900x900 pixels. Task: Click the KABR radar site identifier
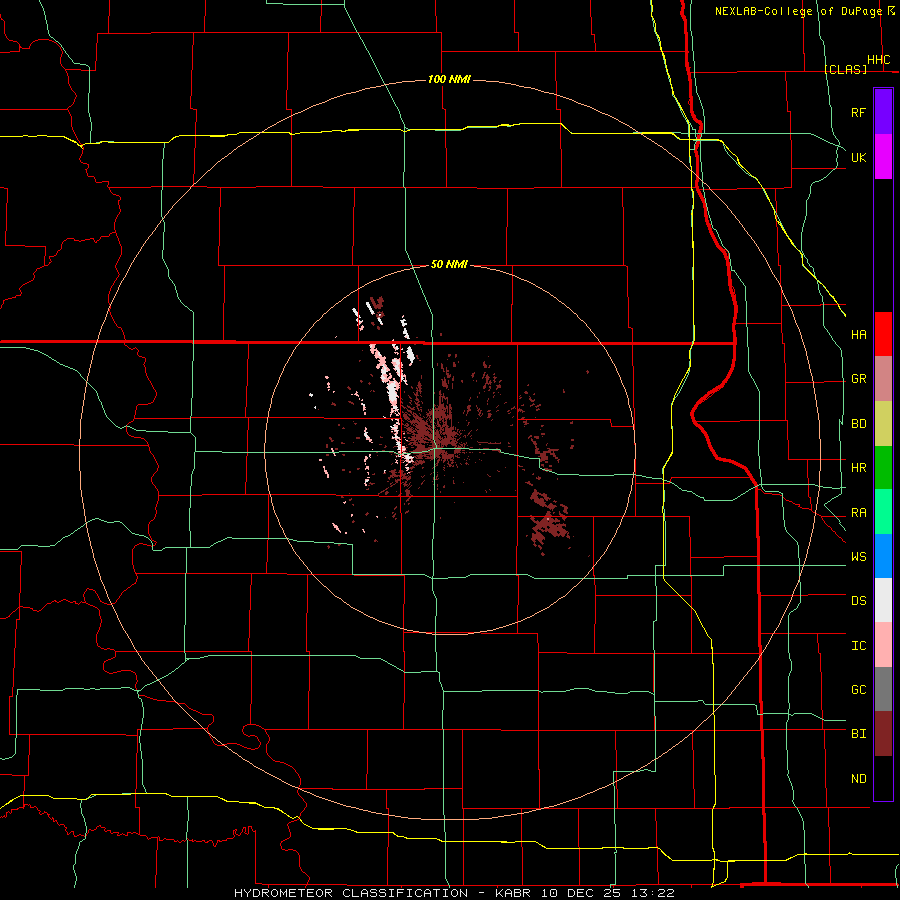coord(513,893)
